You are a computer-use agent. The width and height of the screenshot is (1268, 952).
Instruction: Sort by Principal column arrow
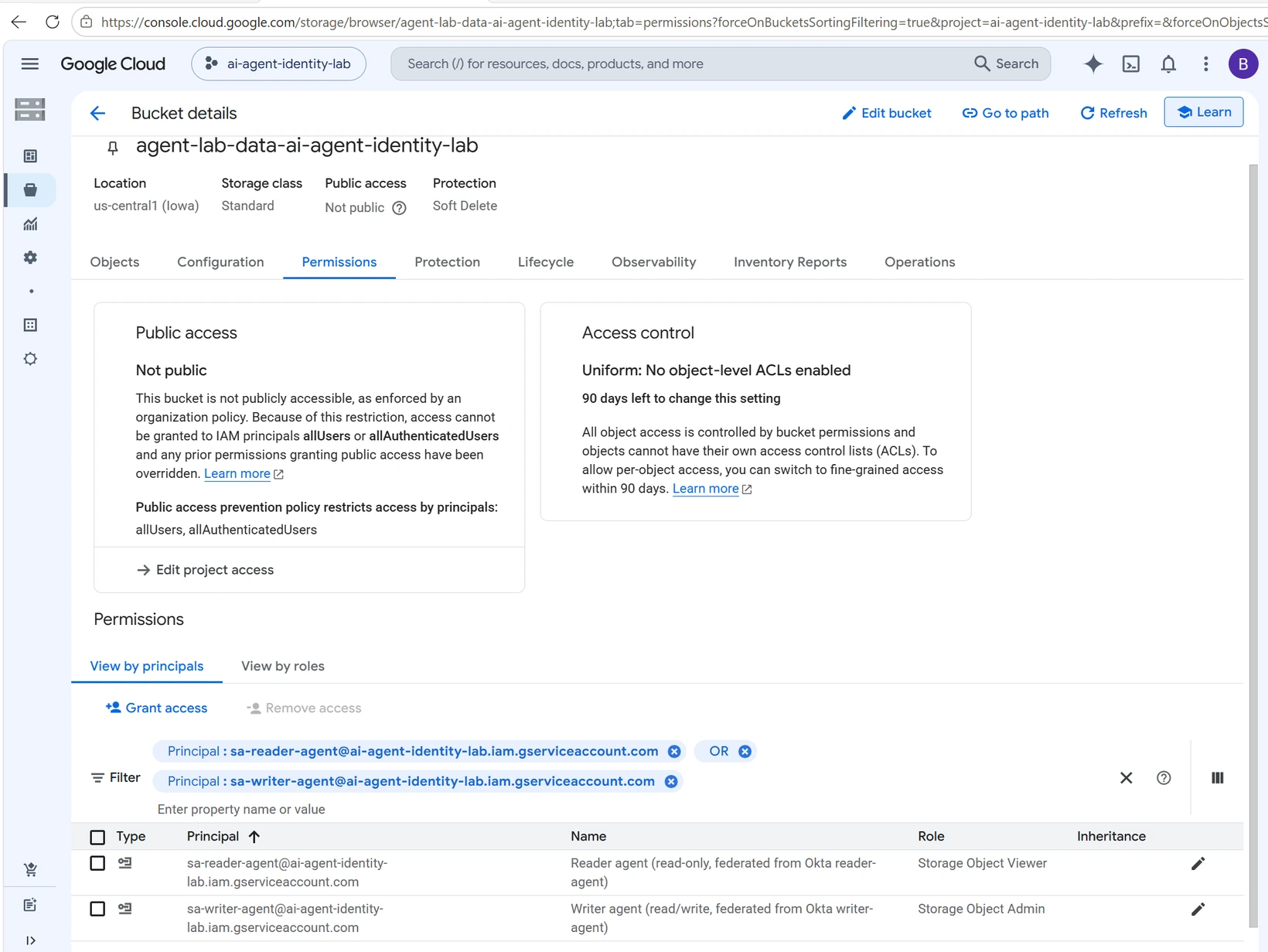(254, 837)
